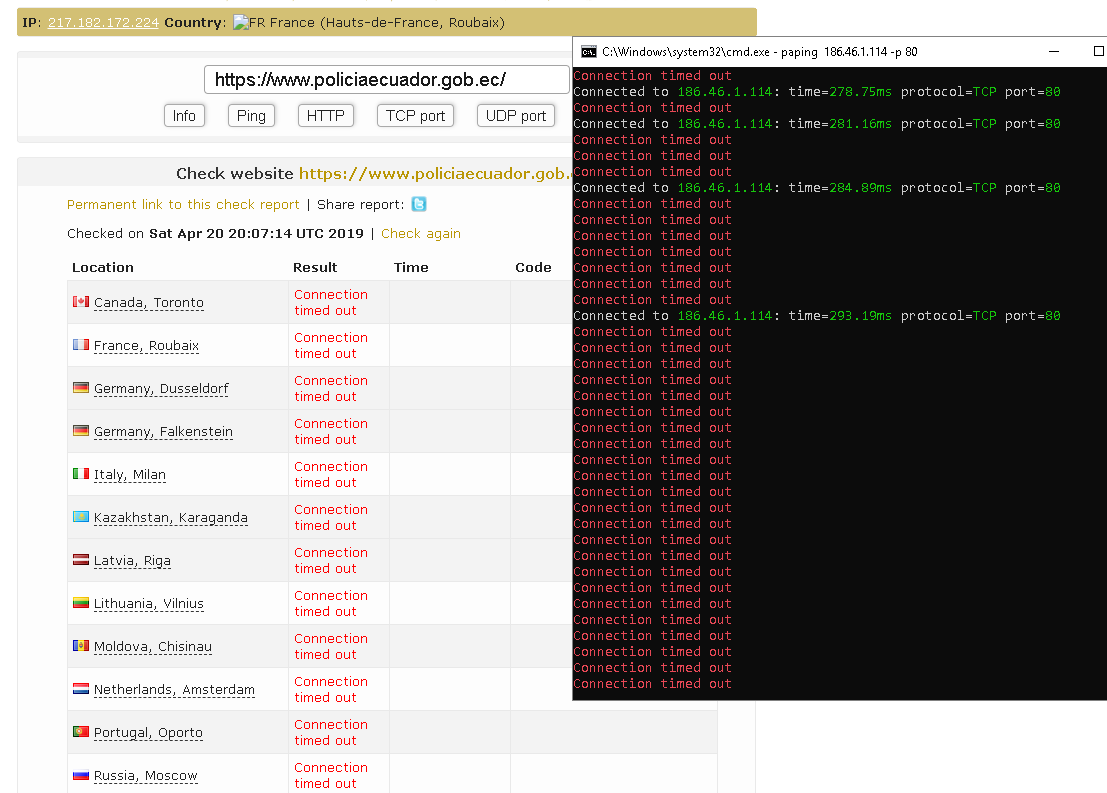Image resolution: width=1107 pixels, height=793 pixels.
Task: Click the flag next to Germany, Dusseldorf
Action: tap(81, 388)
